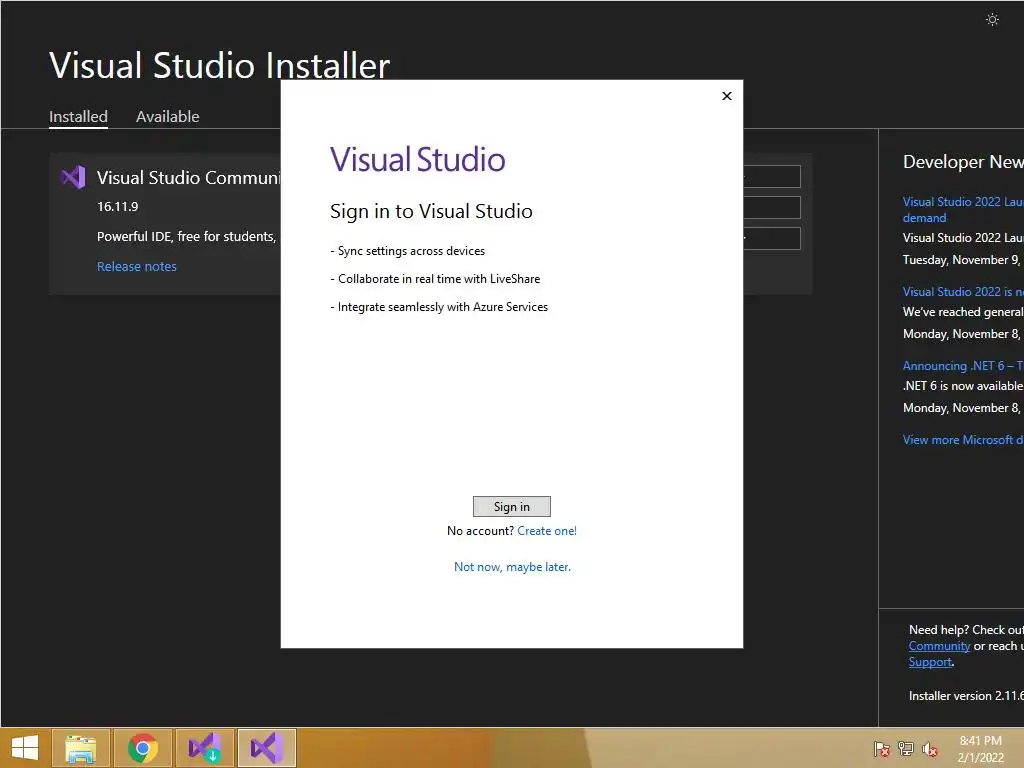
Task: Click the Developer News heading
Action: pos(963,162)
